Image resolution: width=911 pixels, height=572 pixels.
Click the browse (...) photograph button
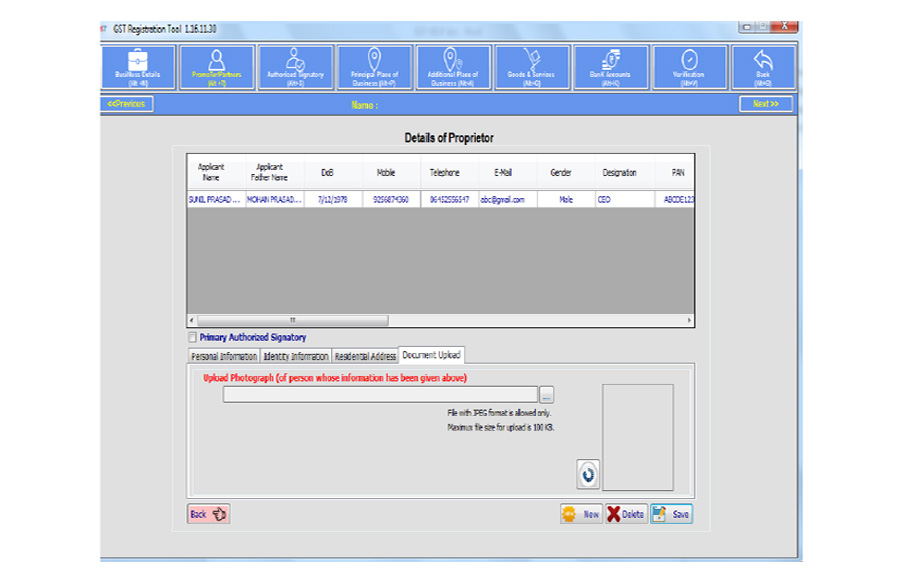[x=546, y=395]
